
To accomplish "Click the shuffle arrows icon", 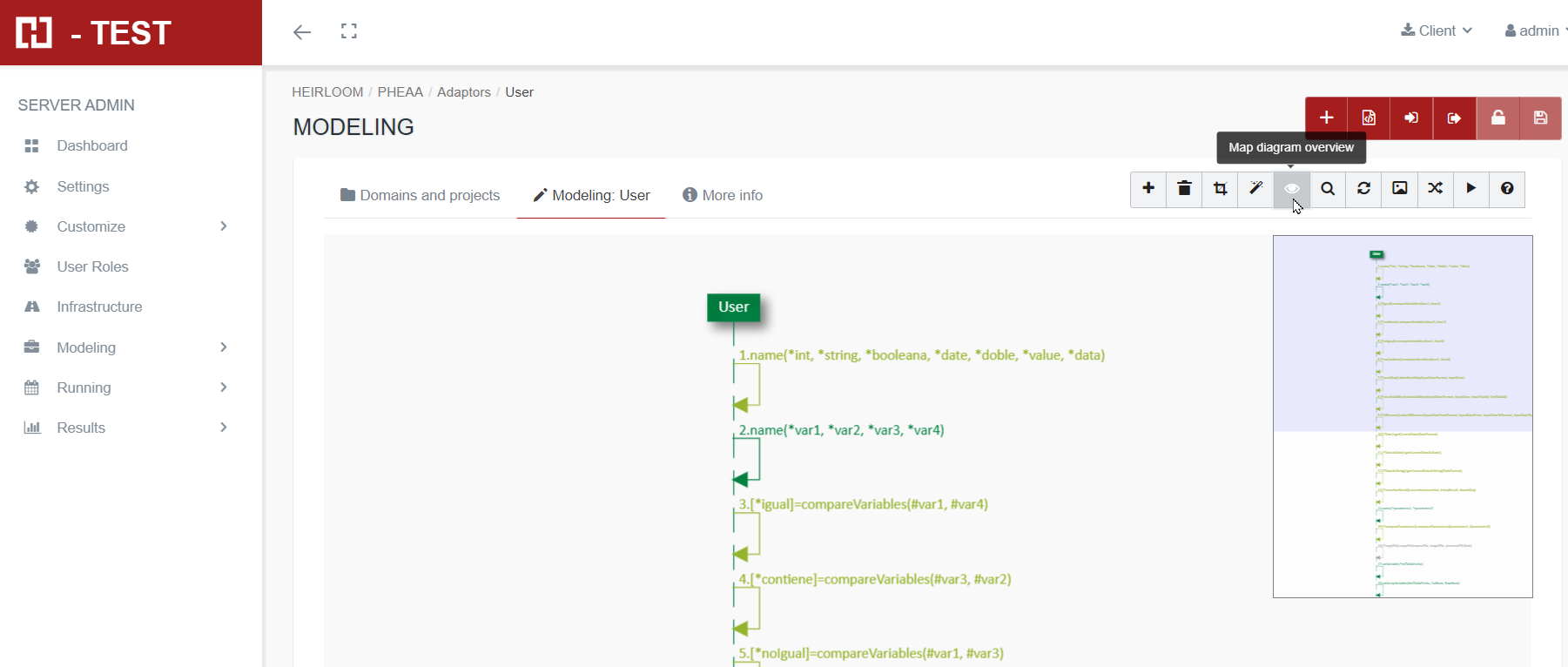I will (1435, 189).
